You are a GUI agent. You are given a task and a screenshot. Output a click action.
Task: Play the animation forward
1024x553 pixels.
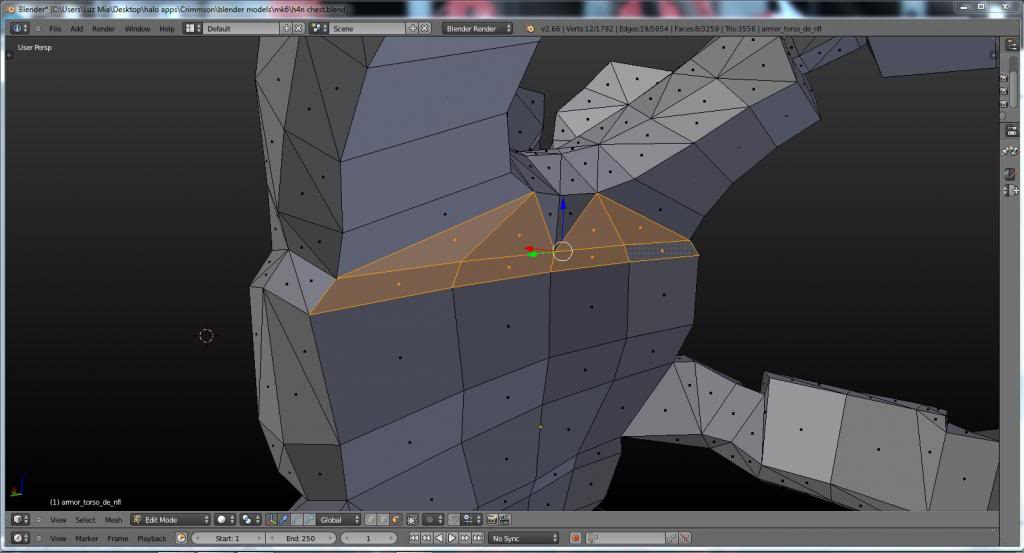[x=452, y=538]
